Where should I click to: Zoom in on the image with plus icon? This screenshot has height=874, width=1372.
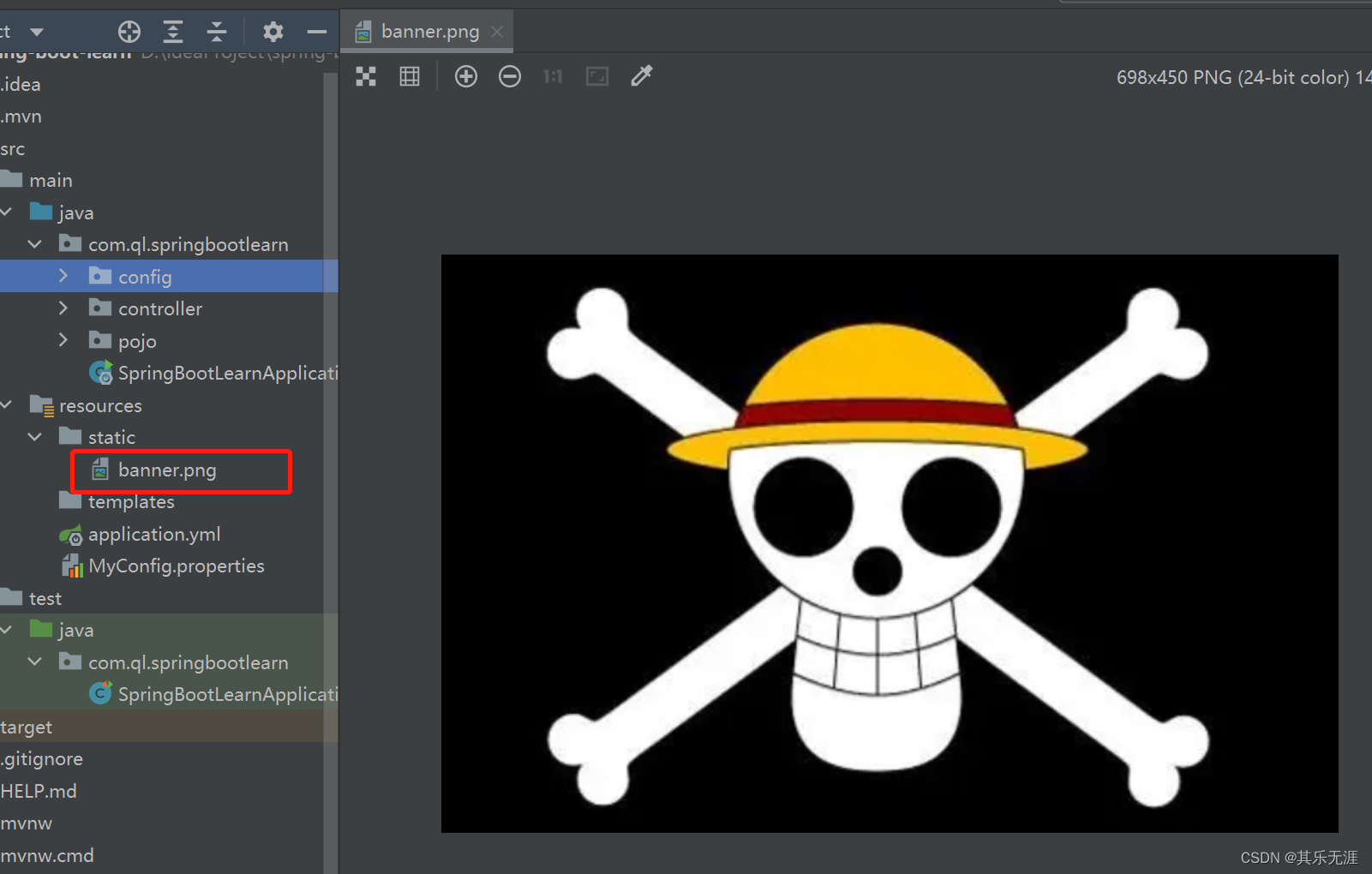pyautogui.click(x=466, y=76)
